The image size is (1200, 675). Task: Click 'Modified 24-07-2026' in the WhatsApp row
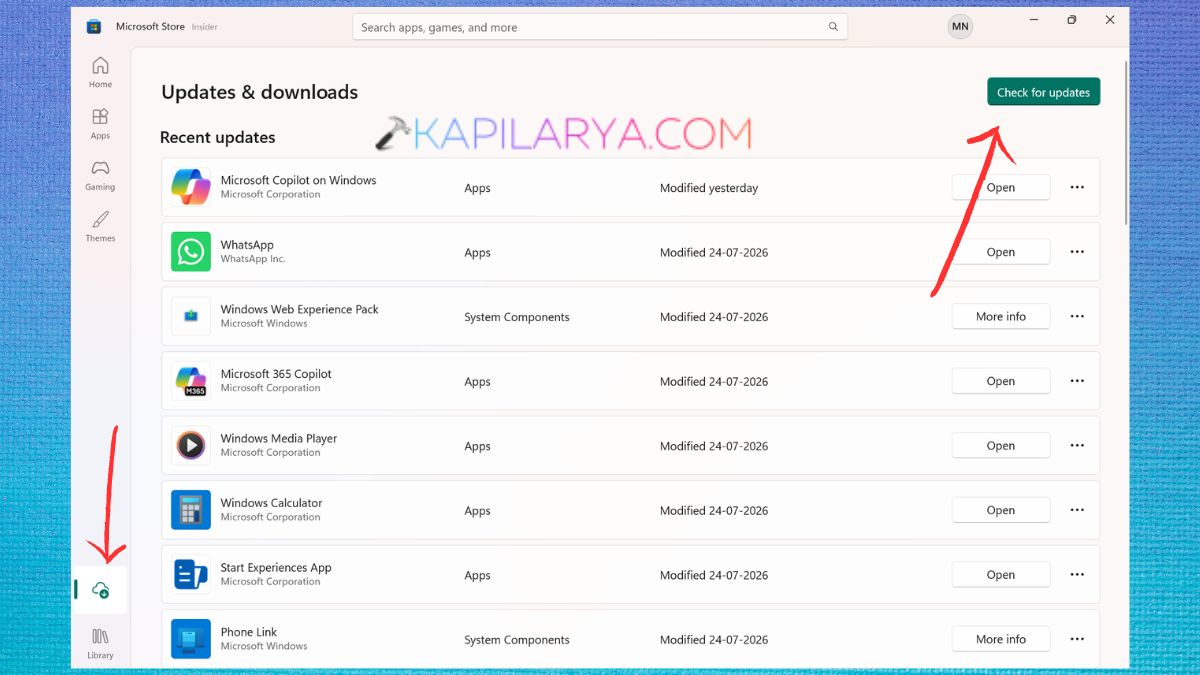[714, 253]
